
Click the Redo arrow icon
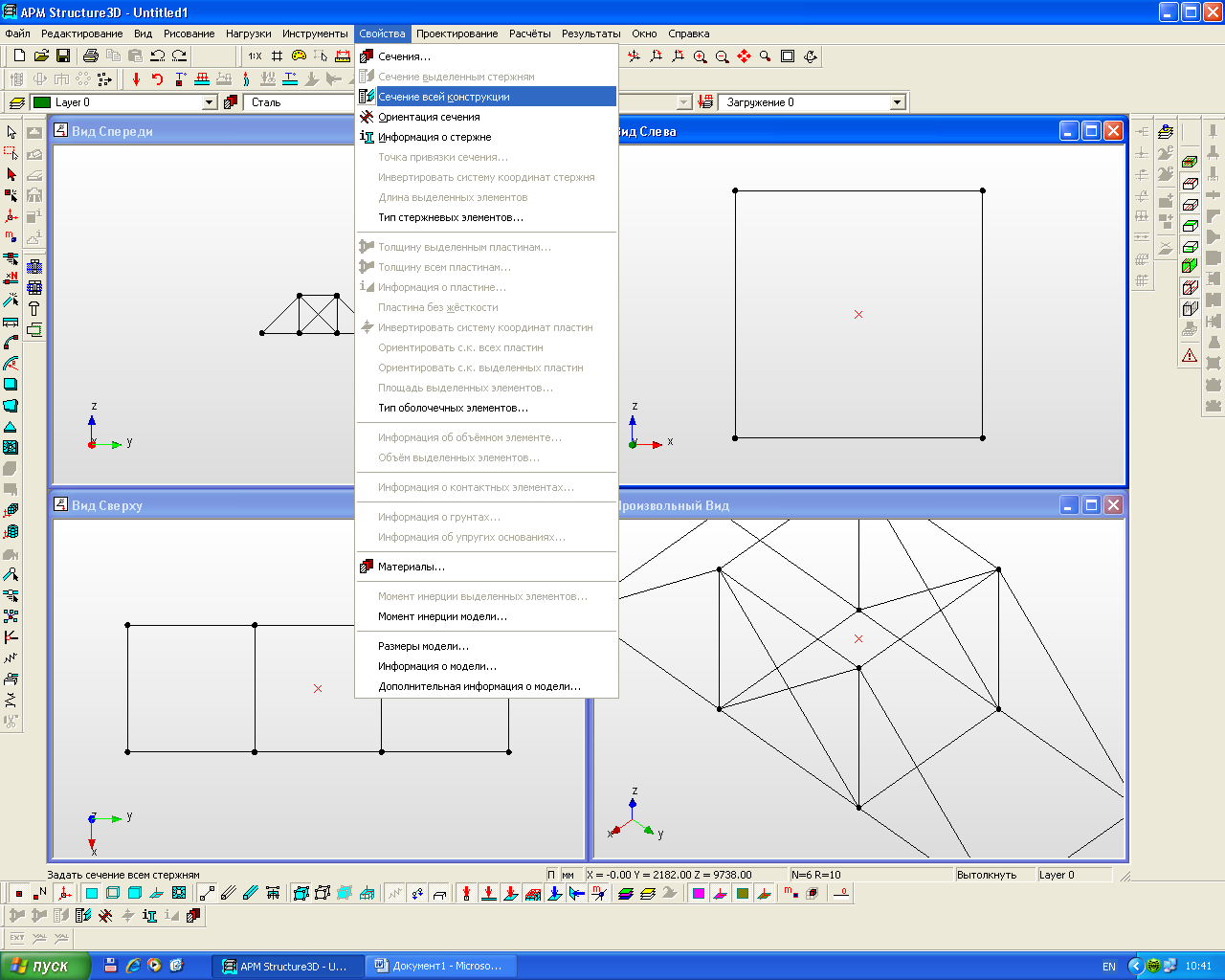click(179, 56)
